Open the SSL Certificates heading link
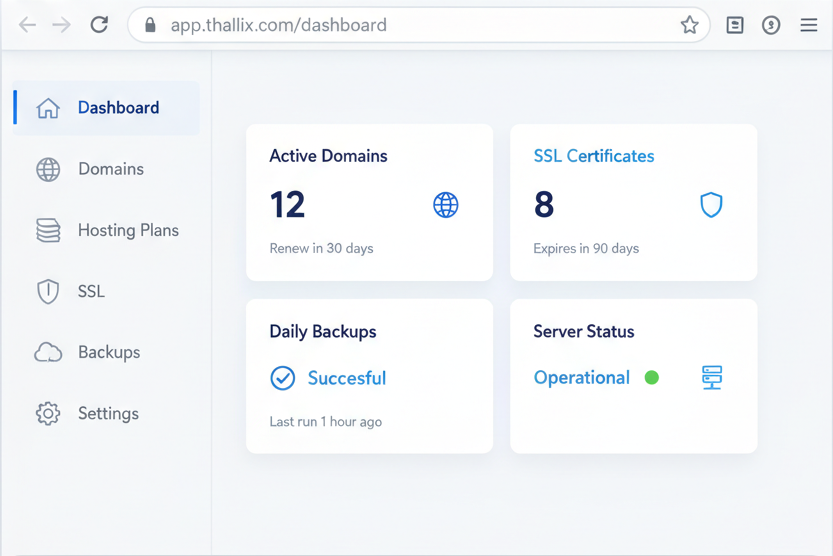The width and height of the screenshot is (833, 556). click(593, 156)
